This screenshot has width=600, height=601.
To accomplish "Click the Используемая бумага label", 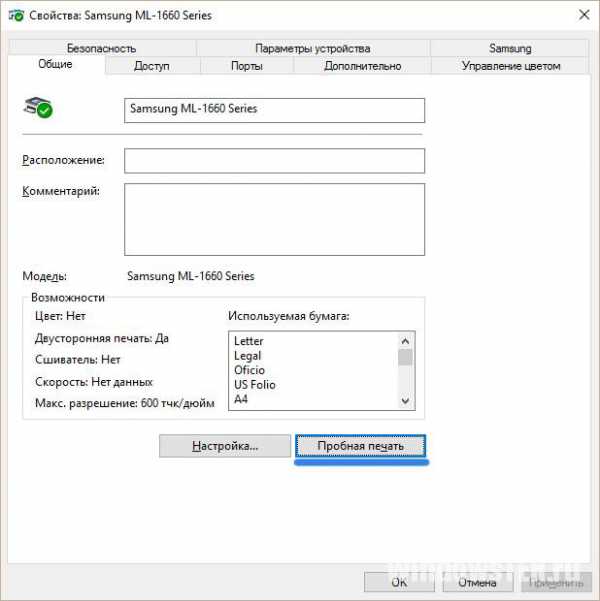I will click(289, 316).
